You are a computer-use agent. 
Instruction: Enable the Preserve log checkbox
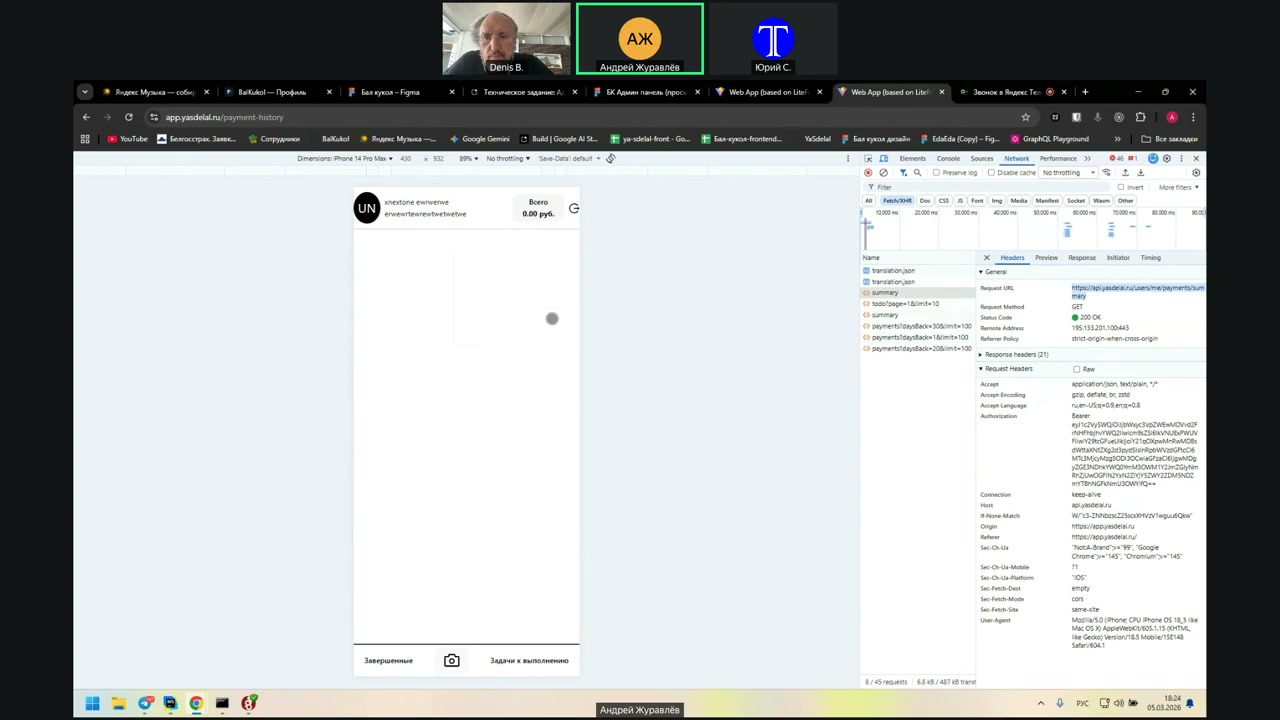click(x=936, y=173)
